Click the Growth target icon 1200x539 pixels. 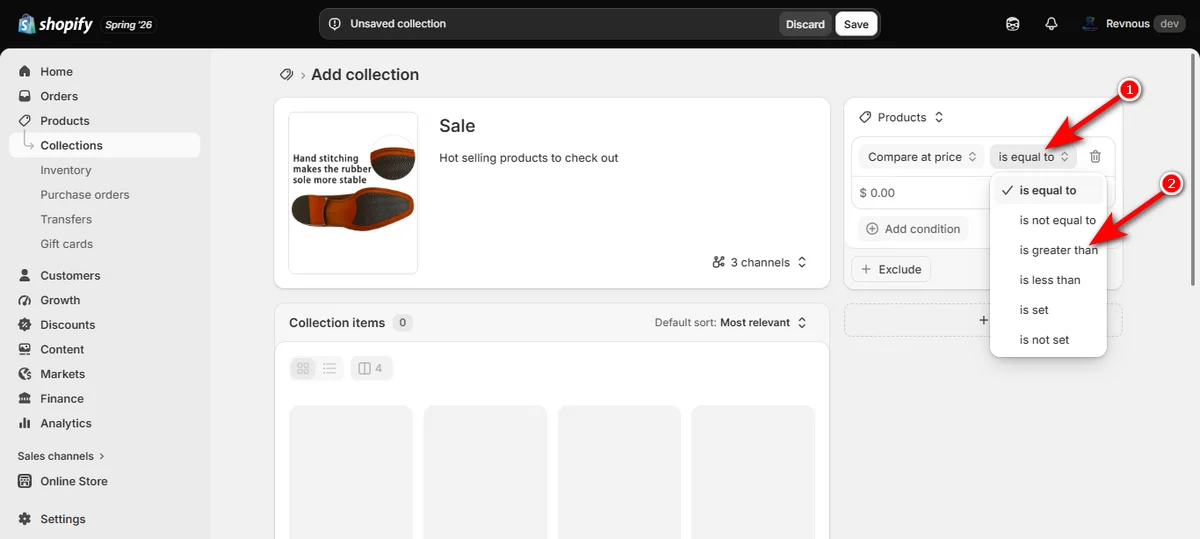(25, 300)
